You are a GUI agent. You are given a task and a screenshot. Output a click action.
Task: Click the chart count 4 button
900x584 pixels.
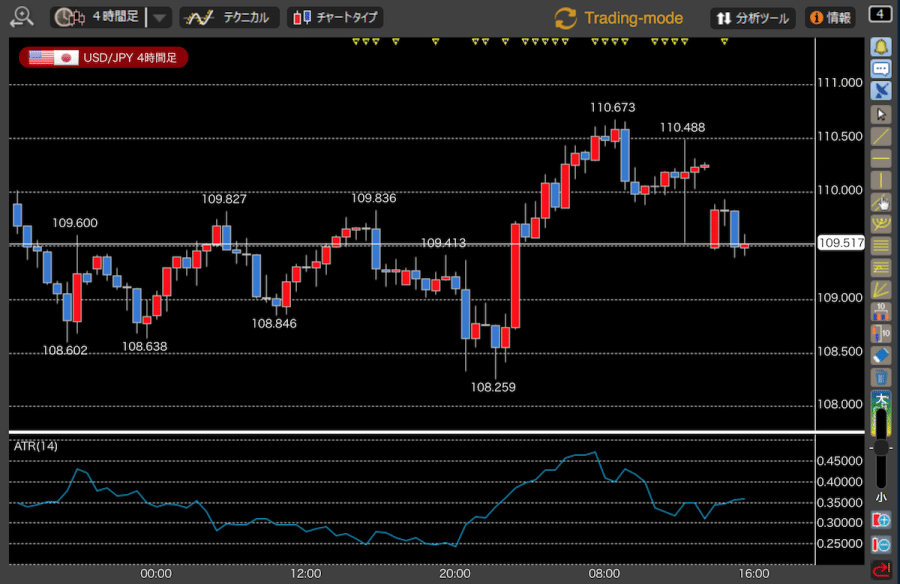tap(880, 14)
